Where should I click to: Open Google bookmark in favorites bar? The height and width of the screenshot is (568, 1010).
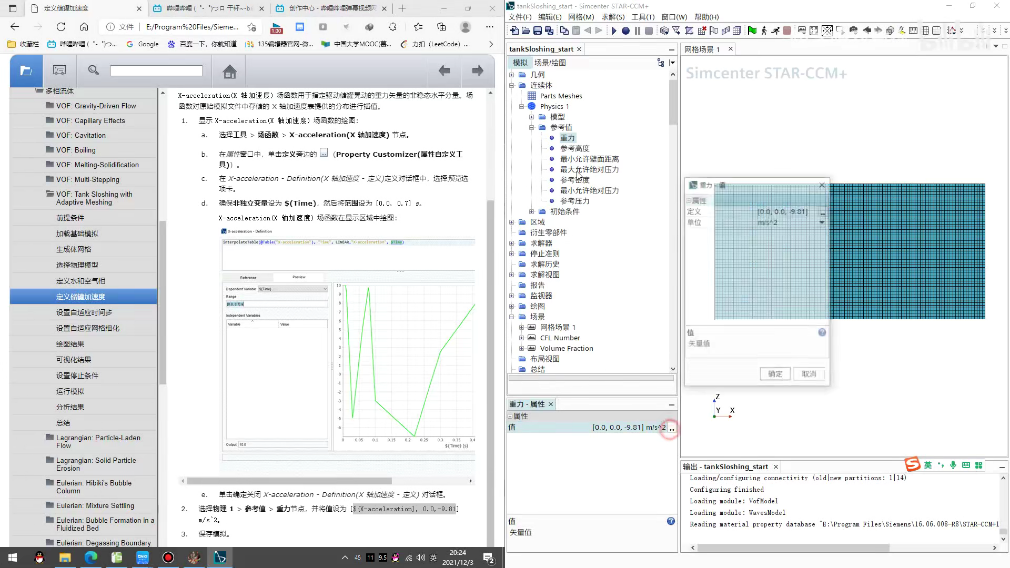142,44
